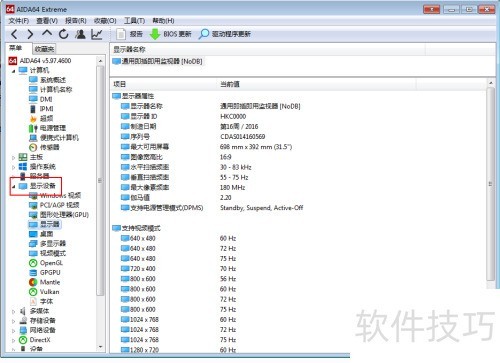Select the overclock flame icon
The width and height of the screenshot is (500, 363).
click(x=33, y=118)
